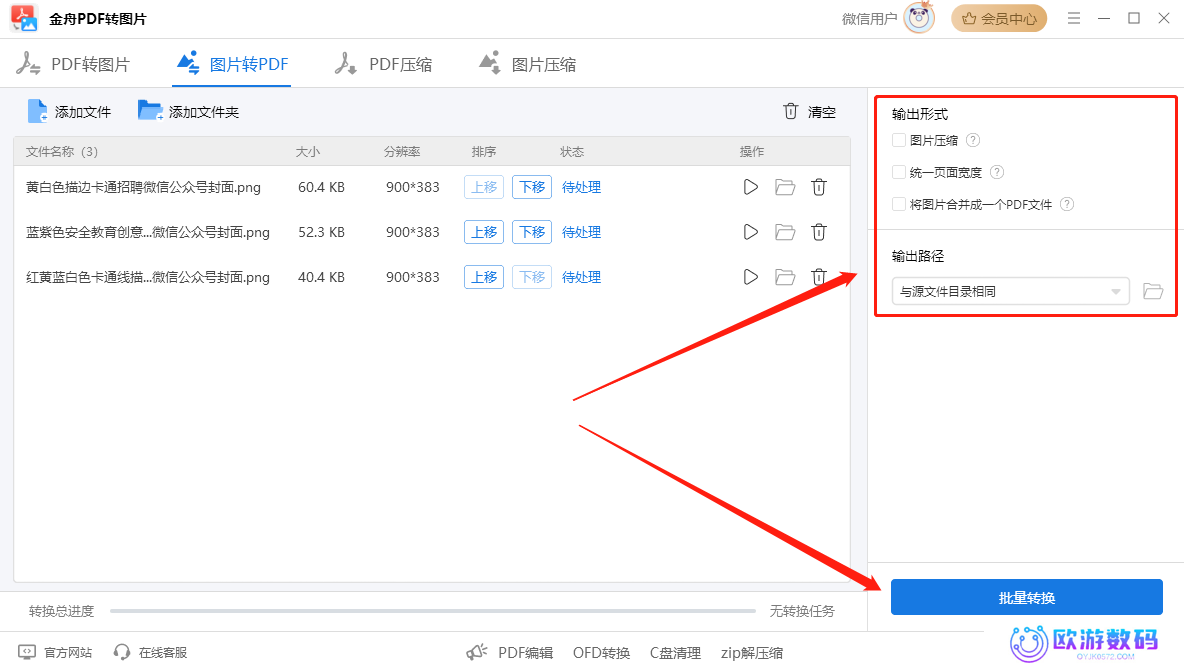Move 红黄蓝白色卡通线描 file up with 上移
Viewport: 1184px width, 669px height.
(484, 277)
